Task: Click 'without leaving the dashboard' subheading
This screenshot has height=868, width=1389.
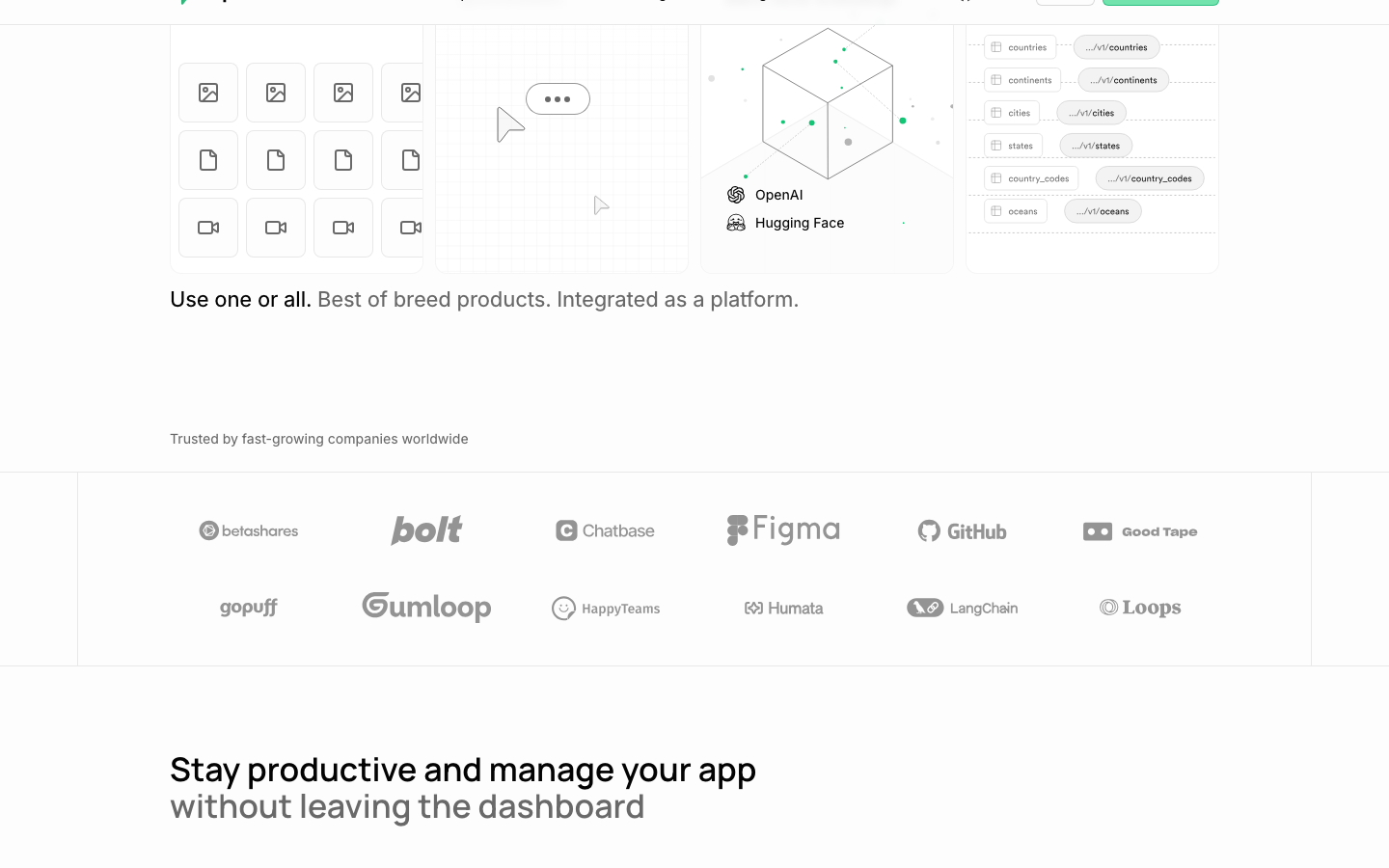Action: tap(407, 806)
